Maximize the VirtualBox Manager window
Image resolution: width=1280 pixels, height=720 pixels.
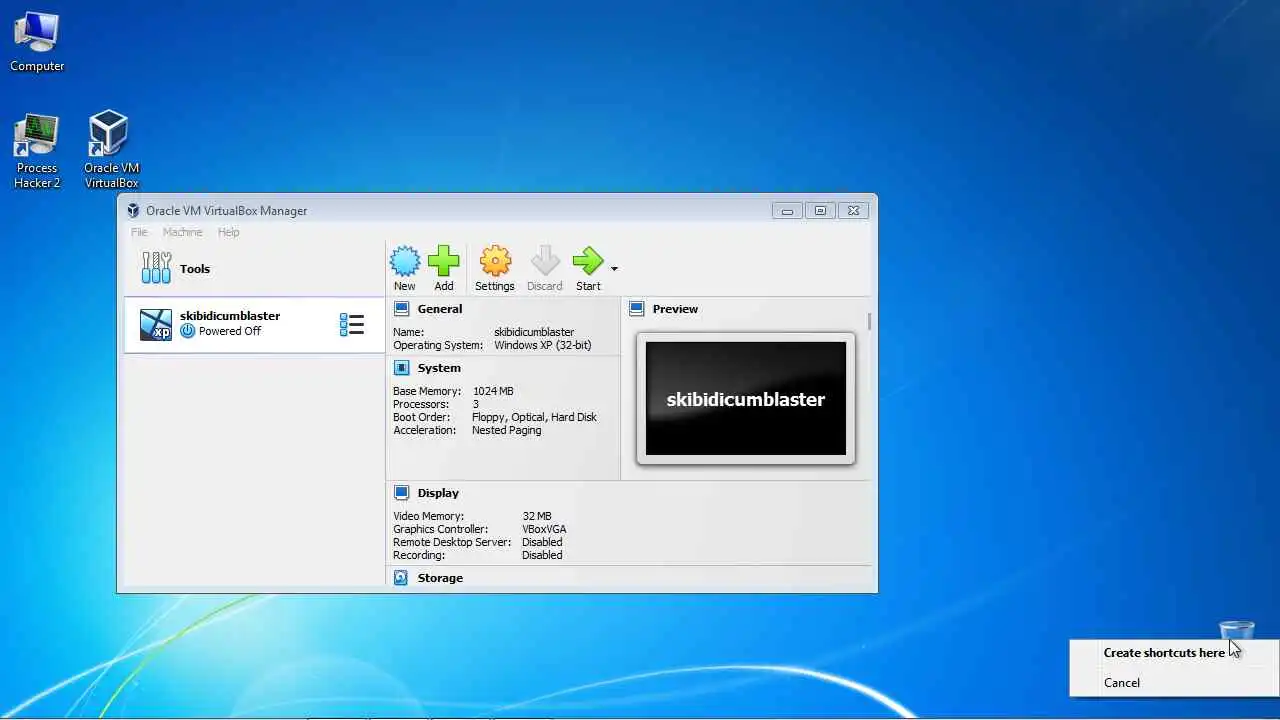tap(820, 210)
